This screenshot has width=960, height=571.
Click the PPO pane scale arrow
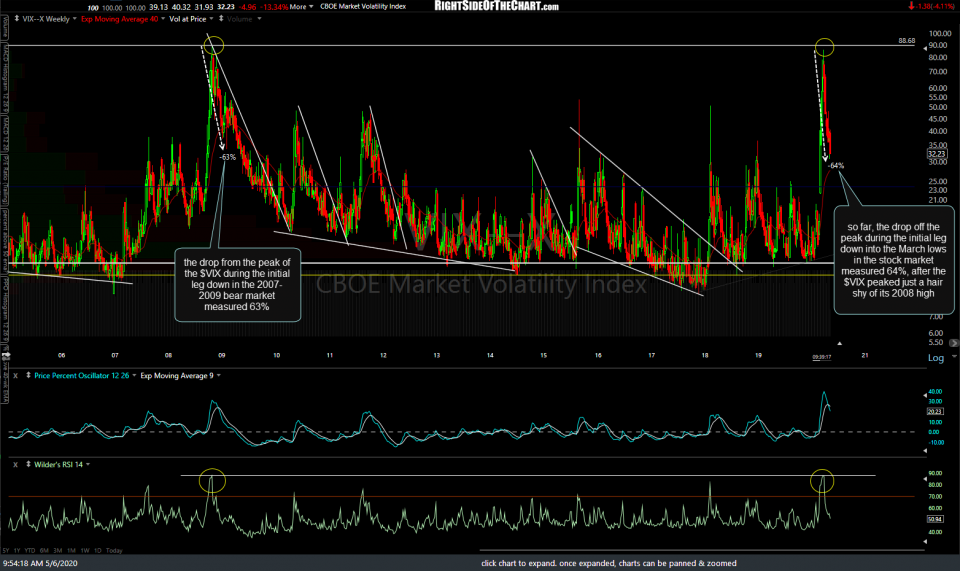(x=925, y=396)
